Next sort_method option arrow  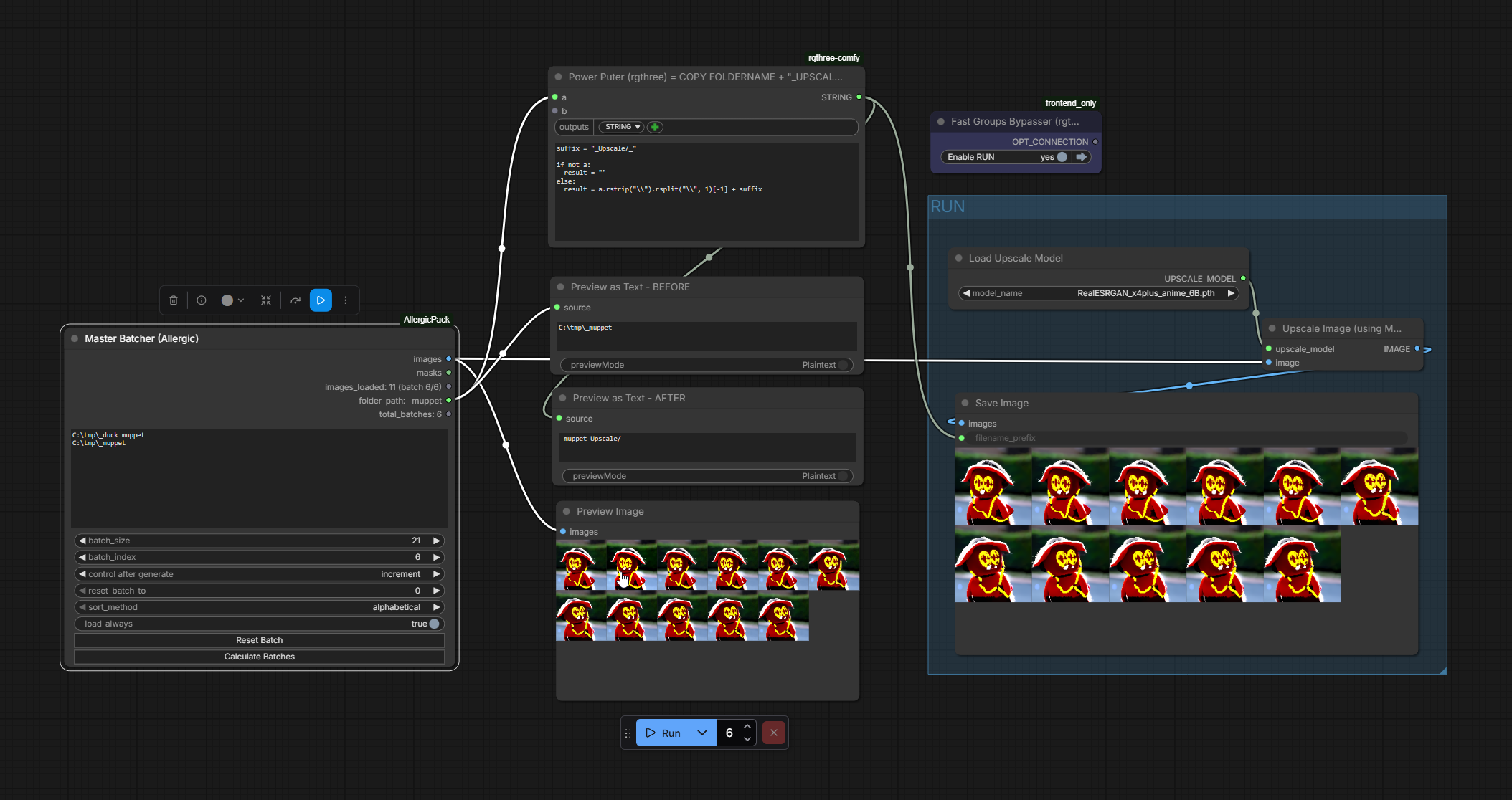coord(436,607)
